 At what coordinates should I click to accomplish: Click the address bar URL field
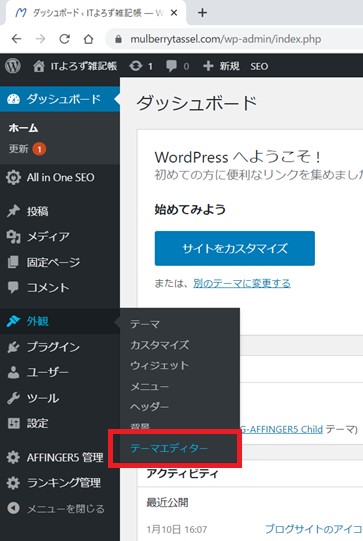[235, 39]
